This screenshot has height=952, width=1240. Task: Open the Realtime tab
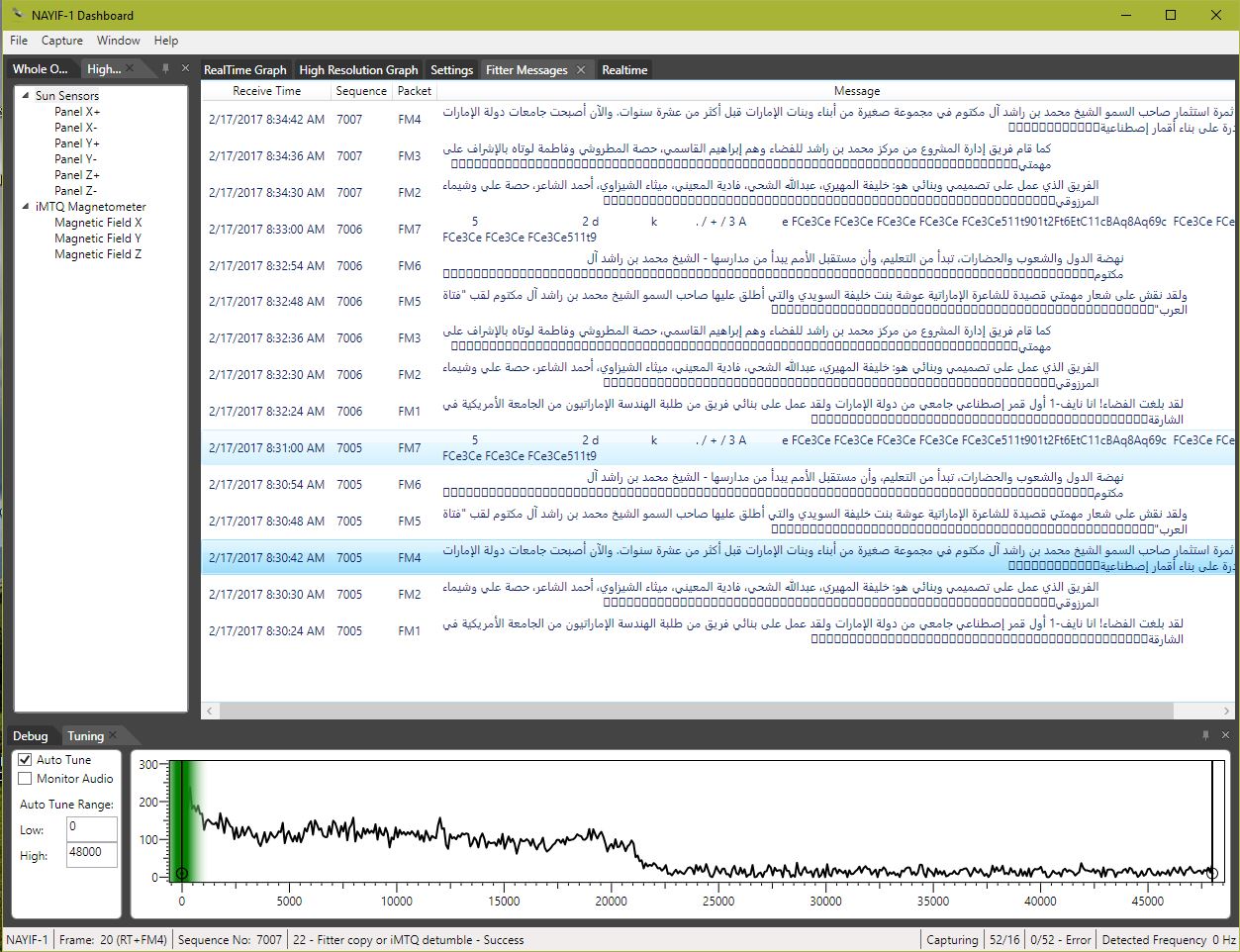tap(624, 70)
